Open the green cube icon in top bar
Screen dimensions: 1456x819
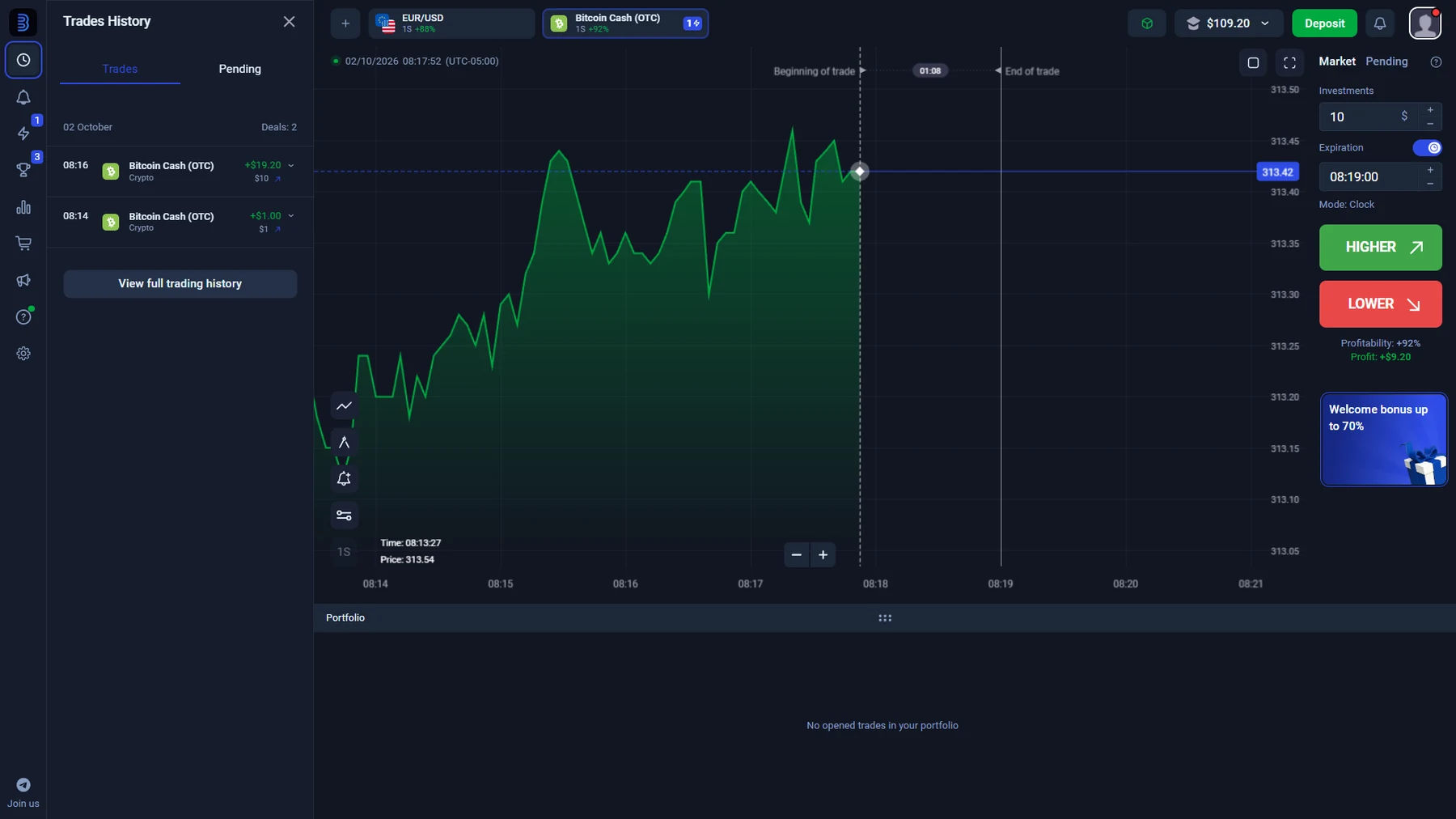click(1147, 23)
